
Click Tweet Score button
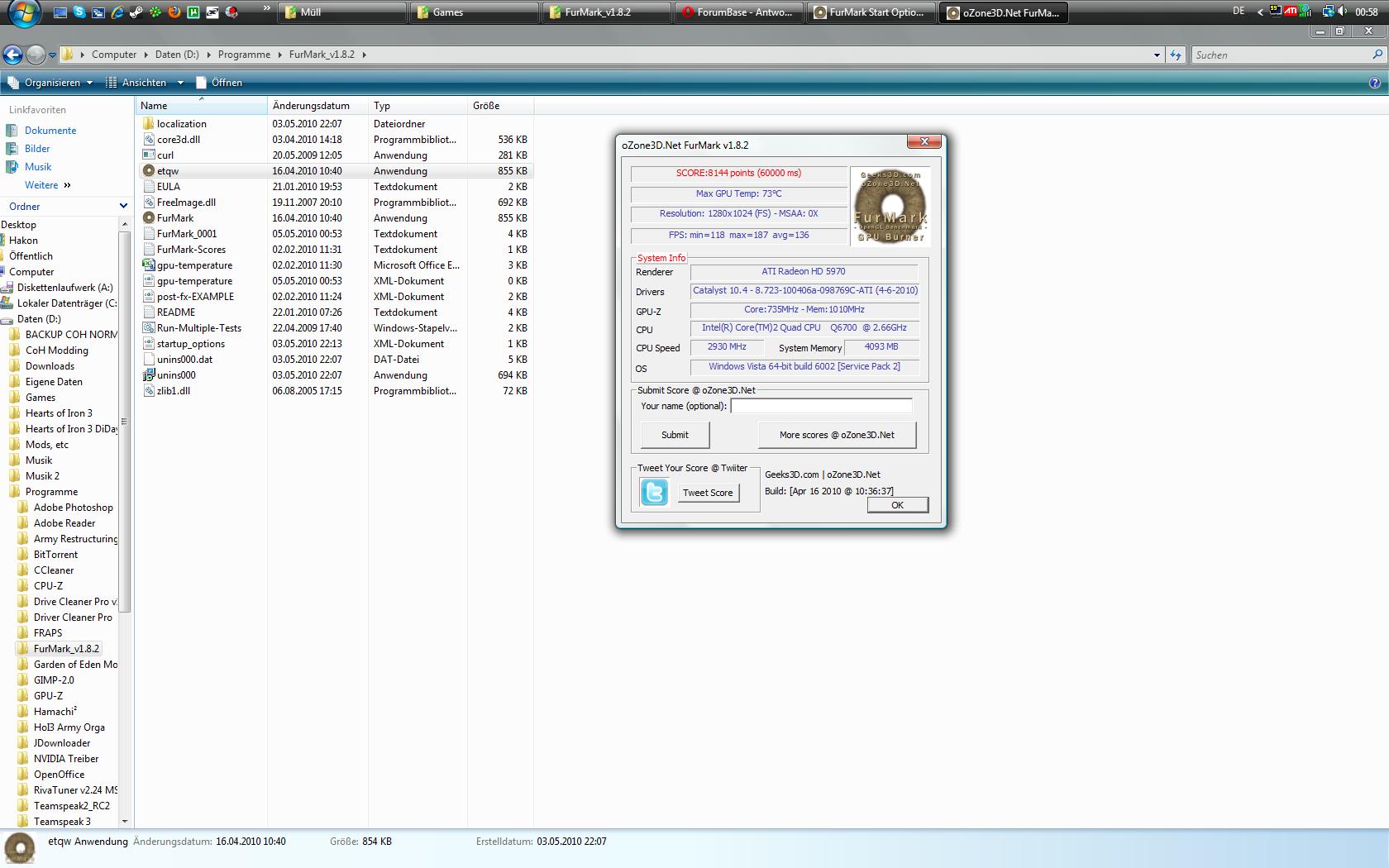pyautogui.click(x=708, y=493)
